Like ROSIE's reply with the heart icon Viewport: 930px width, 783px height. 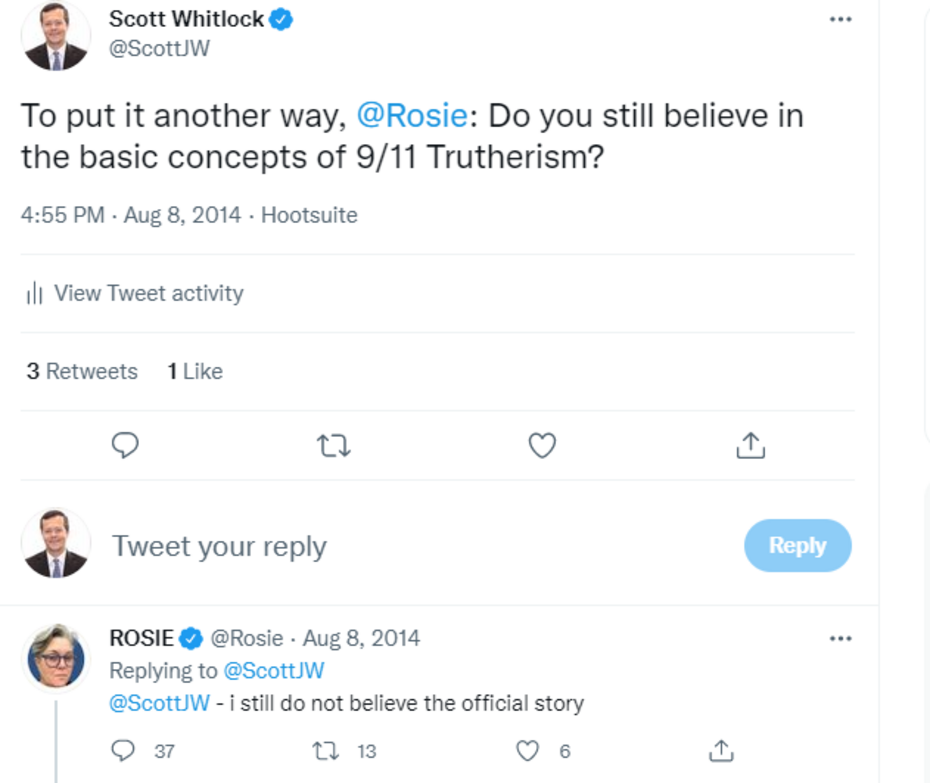pos(529,750)
